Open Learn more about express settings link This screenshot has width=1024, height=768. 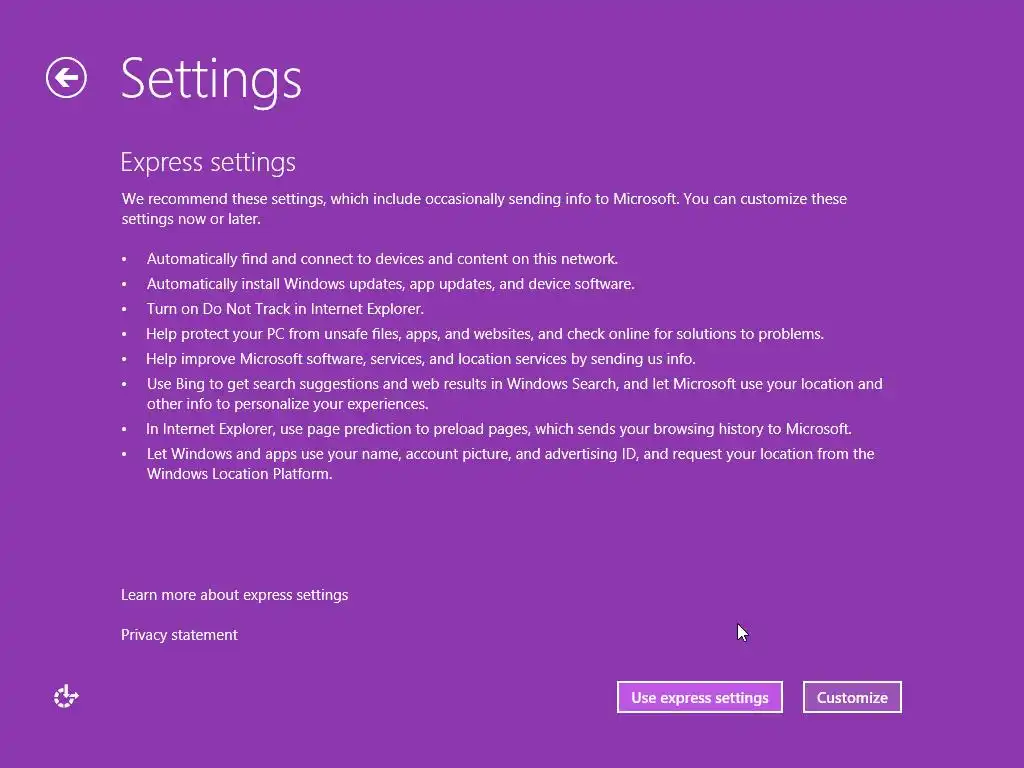click(234, 595)
